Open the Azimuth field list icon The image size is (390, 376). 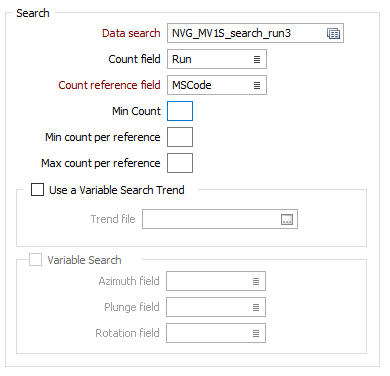click(x=256, y=281)
